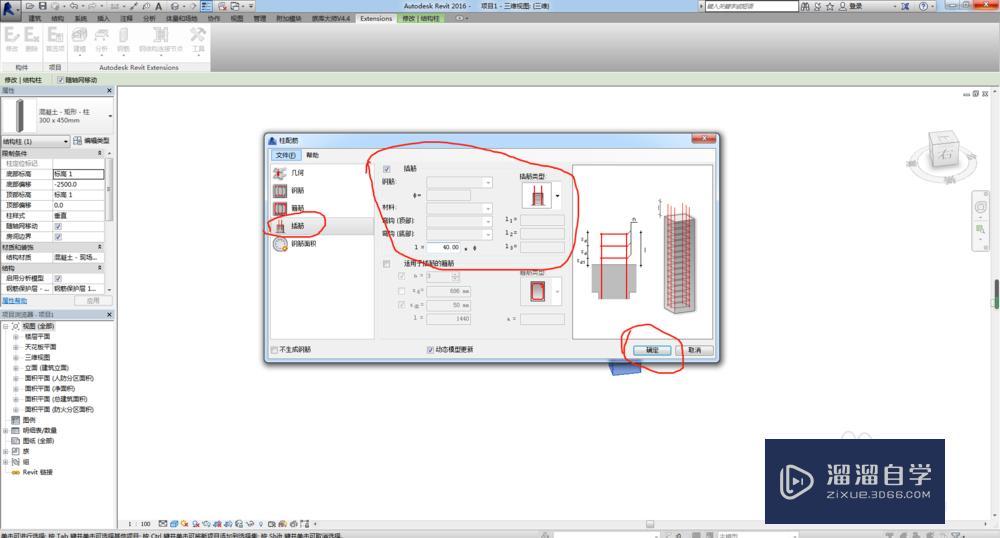Open the 钢筋 (reinforcement) ribbon tool
This screenshot has width=1000, height=538.
click(123, 40)
